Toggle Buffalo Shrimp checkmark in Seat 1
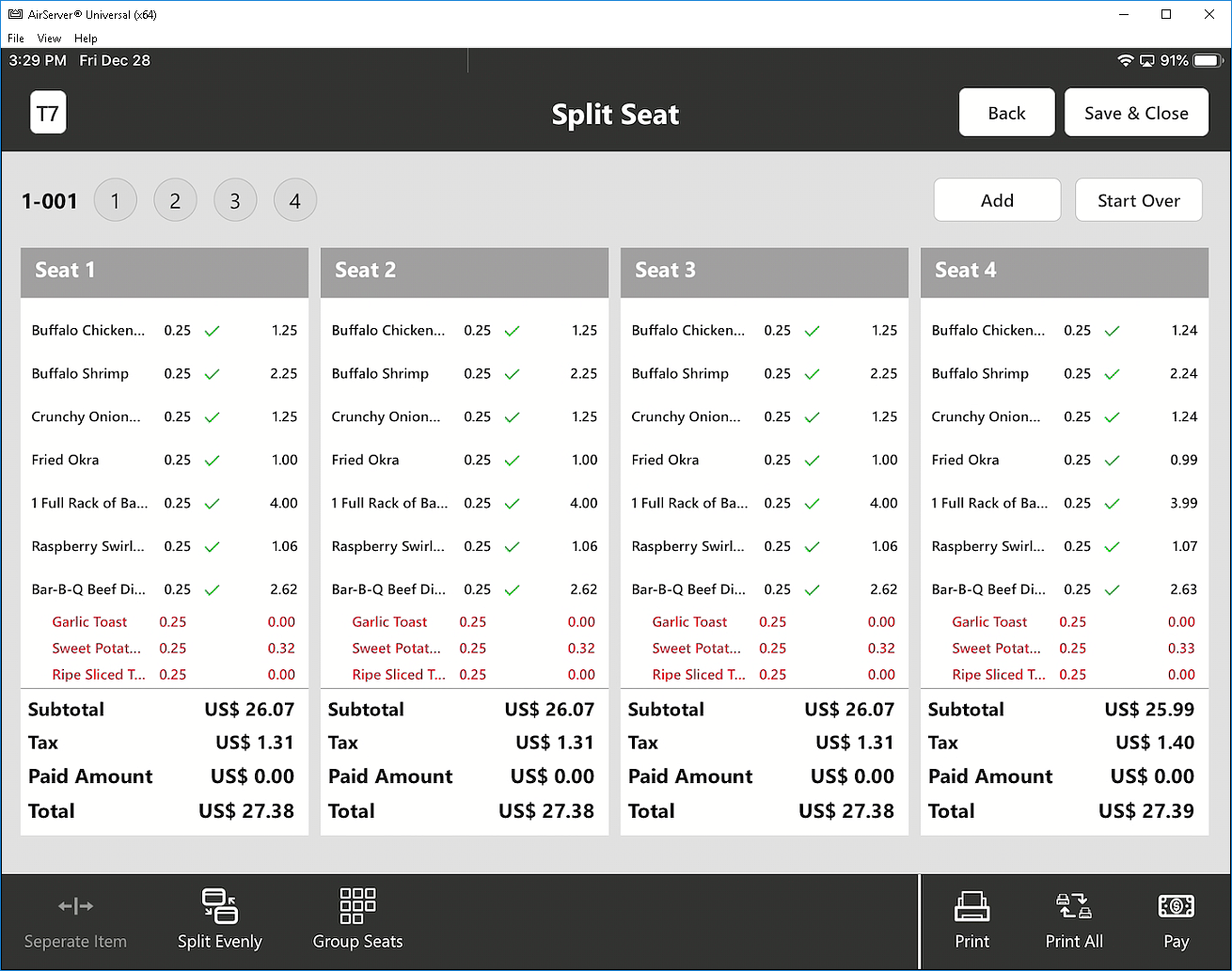 coord(213,374)
